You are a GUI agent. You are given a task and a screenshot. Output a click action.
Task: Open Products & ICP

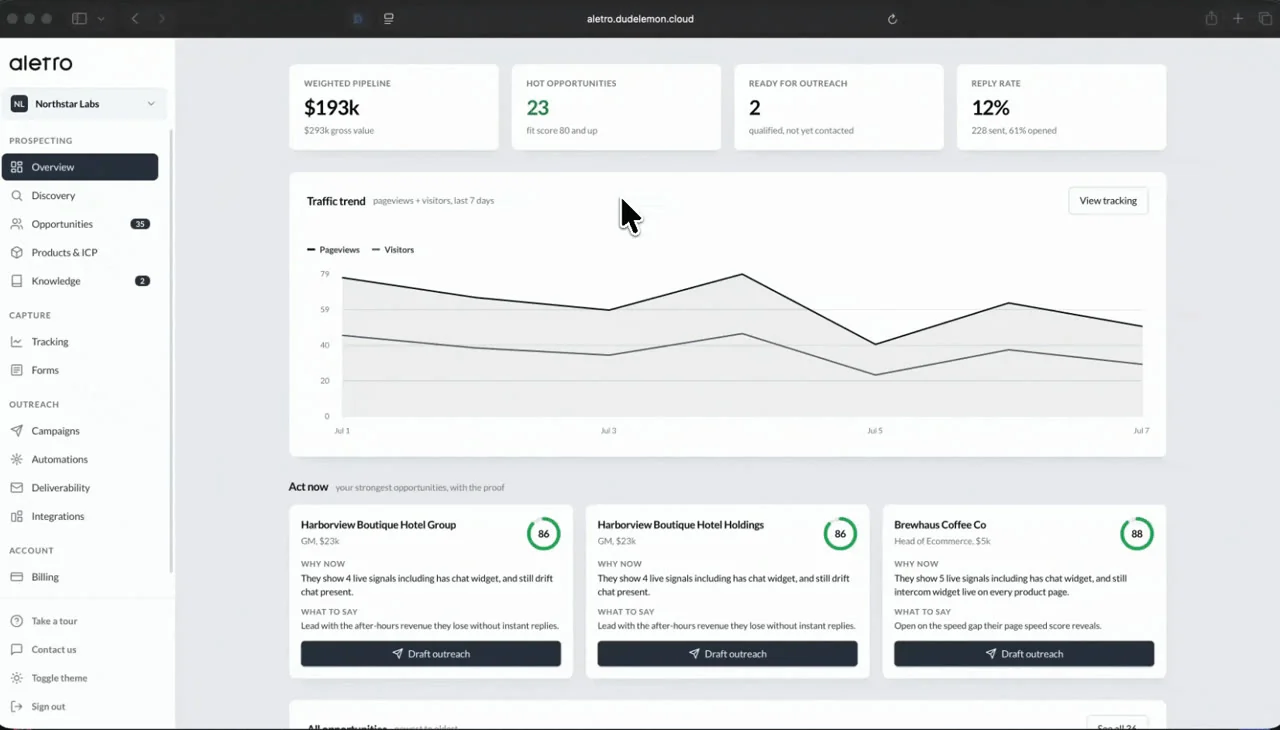[x=80, y=252]
